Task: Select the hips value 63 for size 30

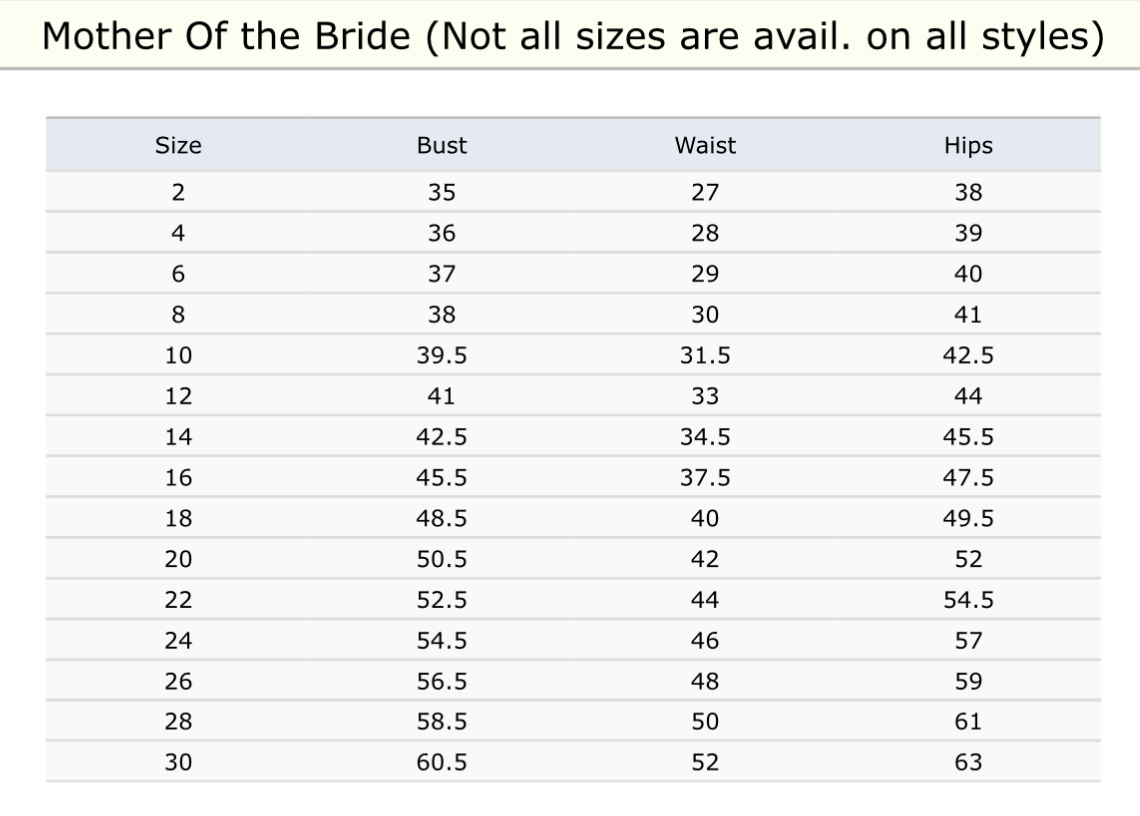Action: tap(968, 763)
